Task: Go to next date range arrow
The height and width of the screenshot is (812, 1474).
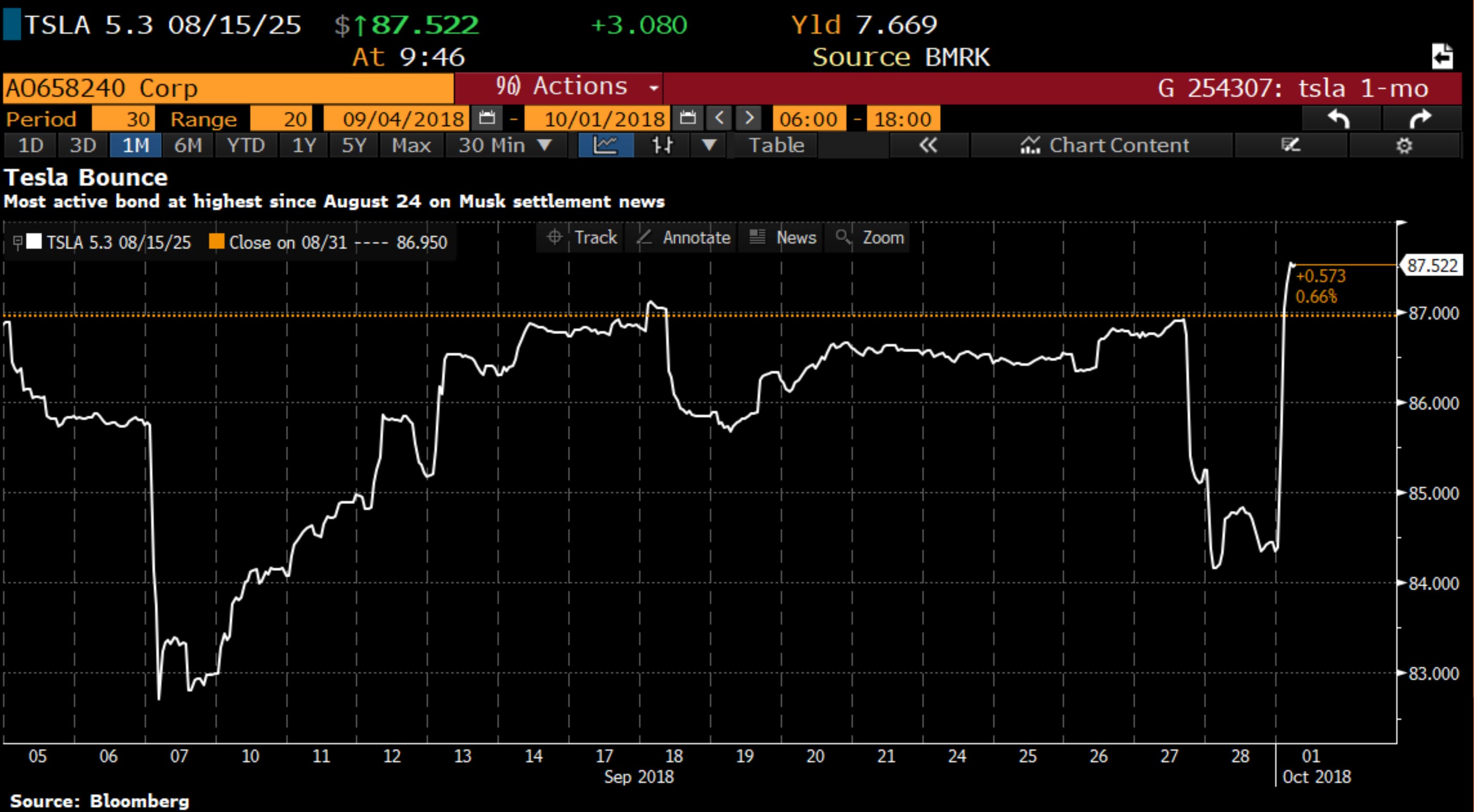Action: [748, 118]
